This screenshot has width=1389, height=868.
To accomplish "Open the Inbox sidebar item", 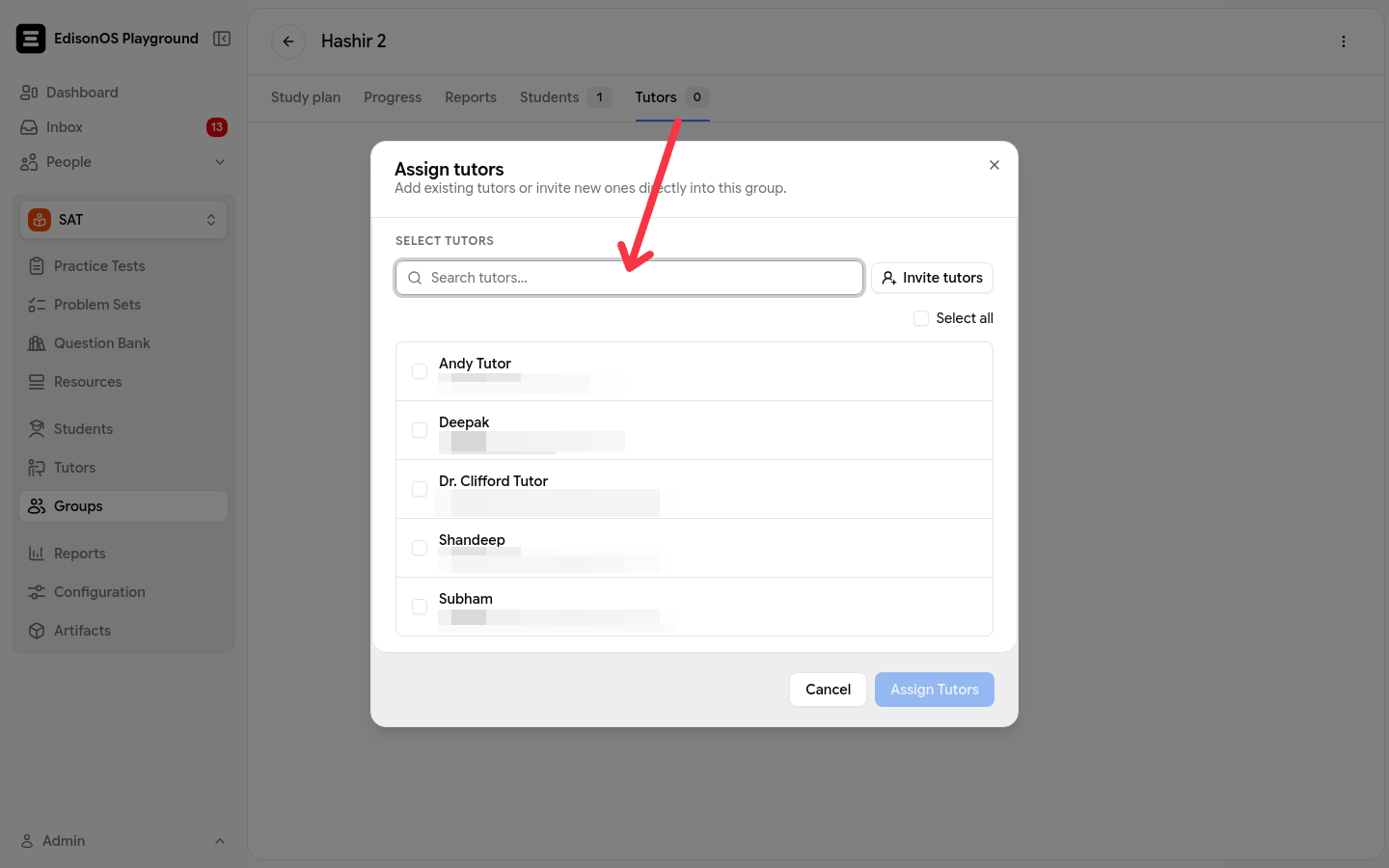I will point(123,127).
